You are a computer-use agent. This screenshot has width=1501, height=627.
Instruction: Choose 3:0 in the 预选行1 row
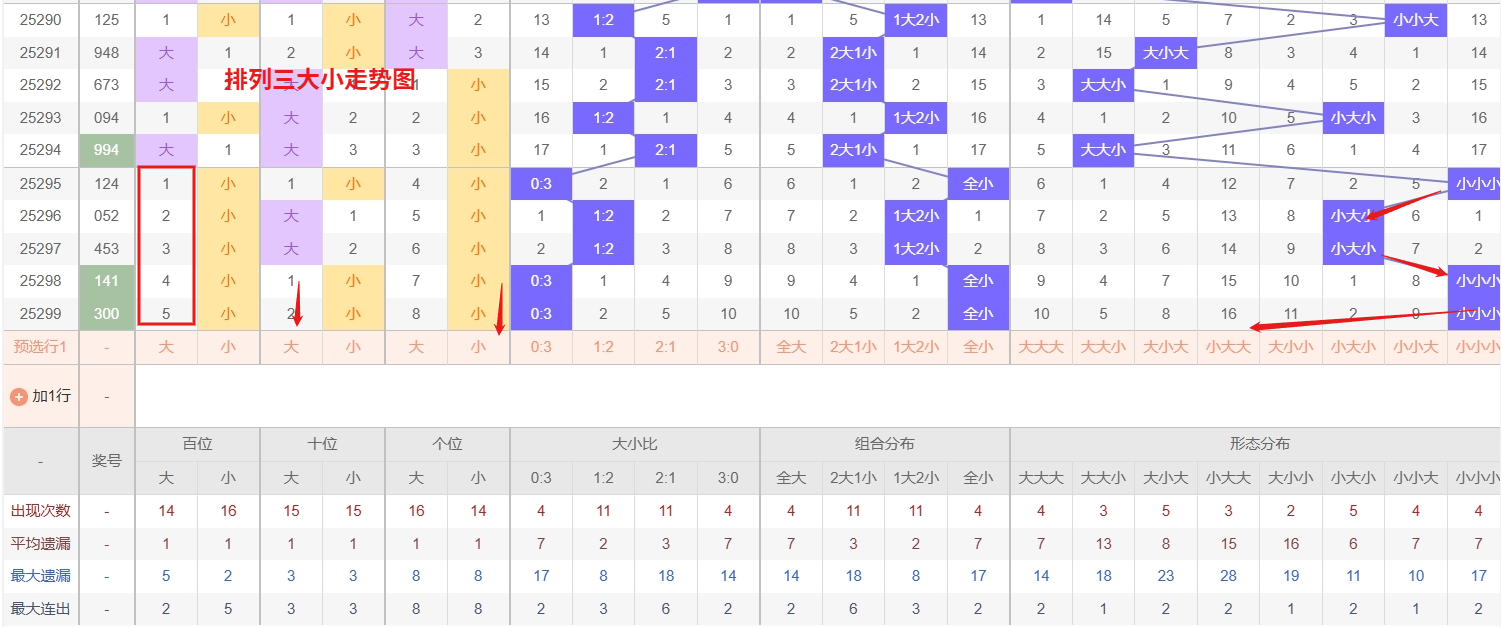(x=728, y=347)
